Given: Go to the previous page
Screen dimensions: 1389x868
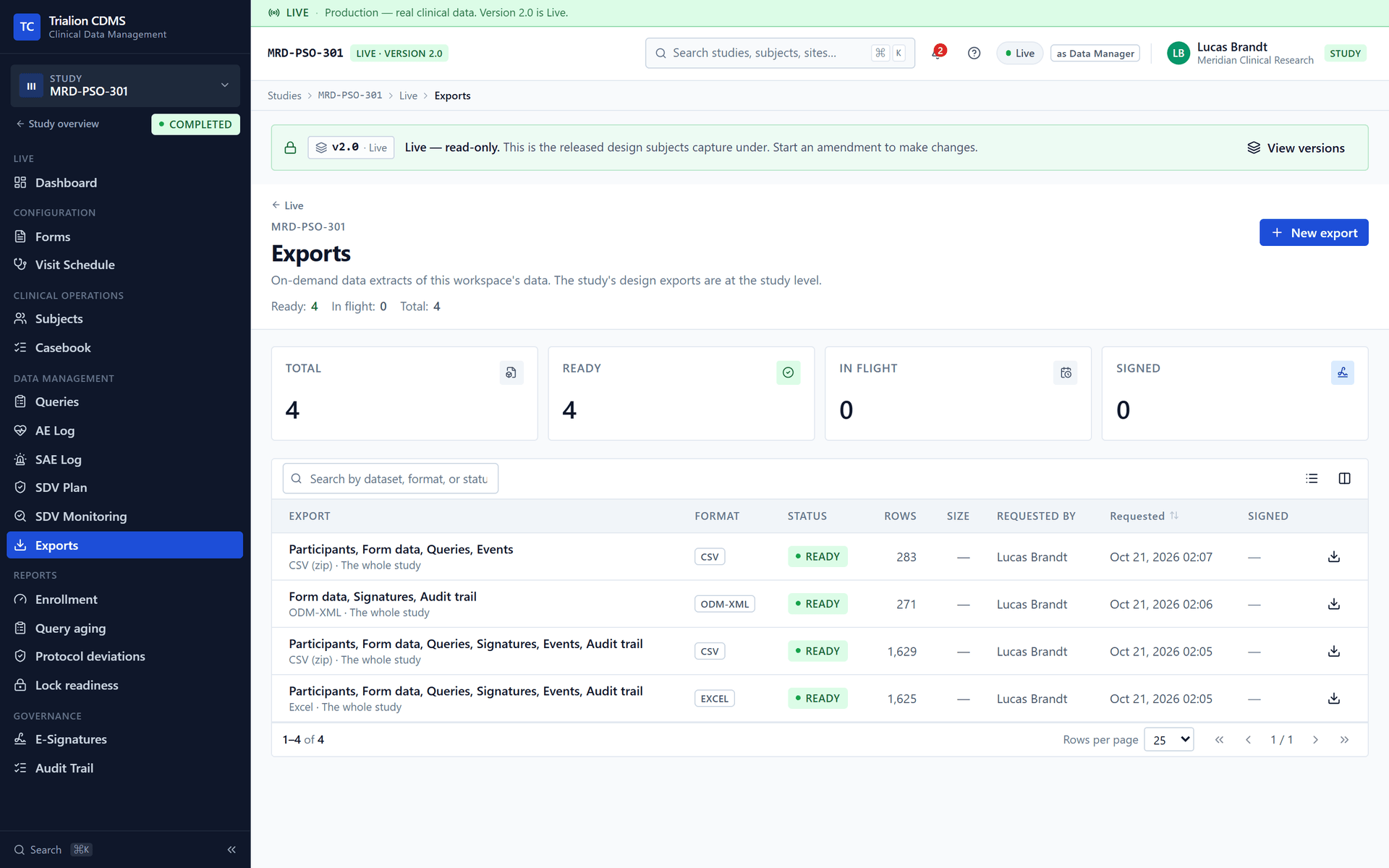Looking at the screenshot, I should pyautogui.click(x=1248, y=739).
